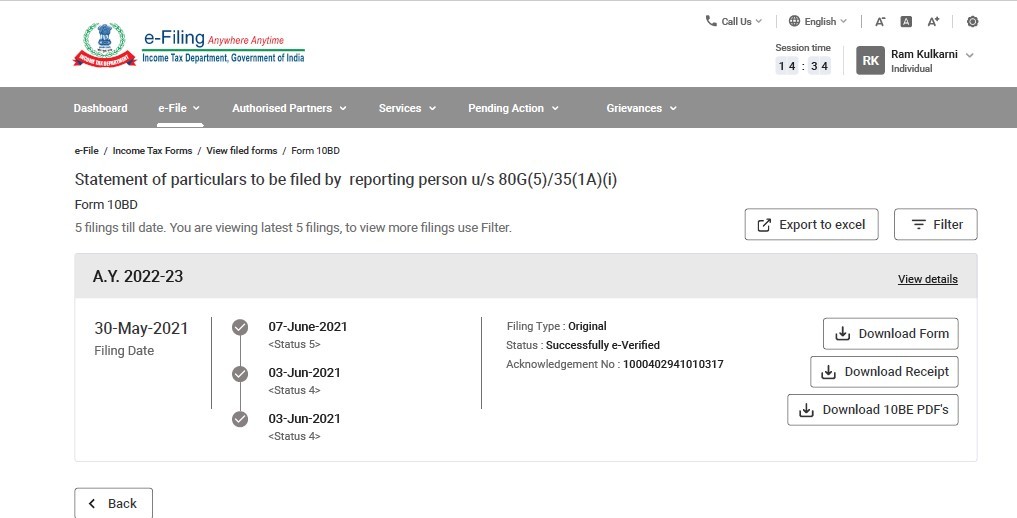
Task: Expand the Ram Kulkarni account chevron
Action: (969, 55)
